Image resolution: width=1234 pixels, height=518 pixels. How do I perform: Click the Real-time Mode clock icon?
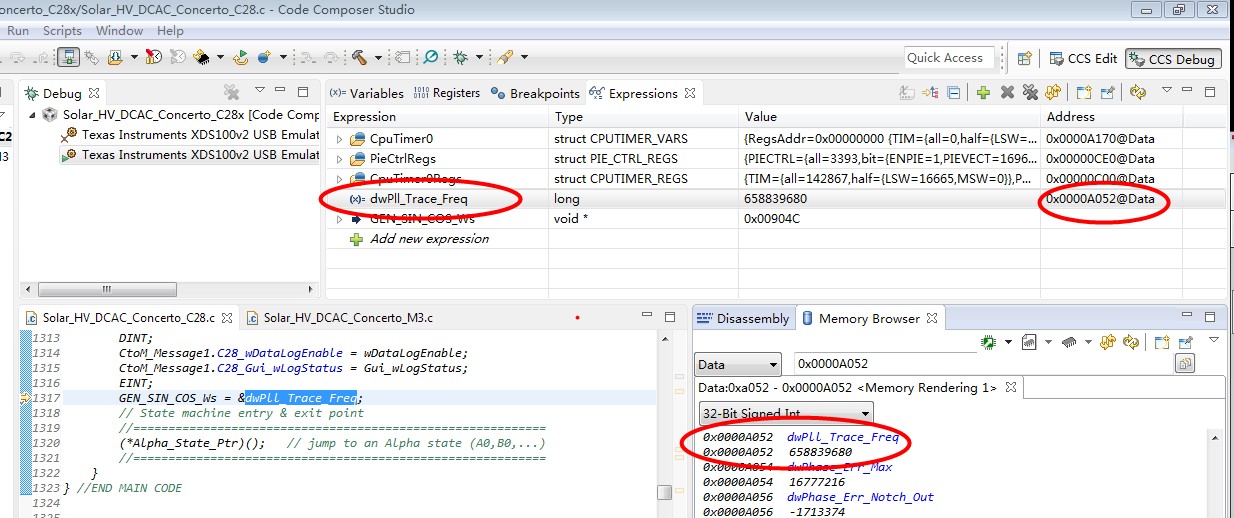(153, 57)
